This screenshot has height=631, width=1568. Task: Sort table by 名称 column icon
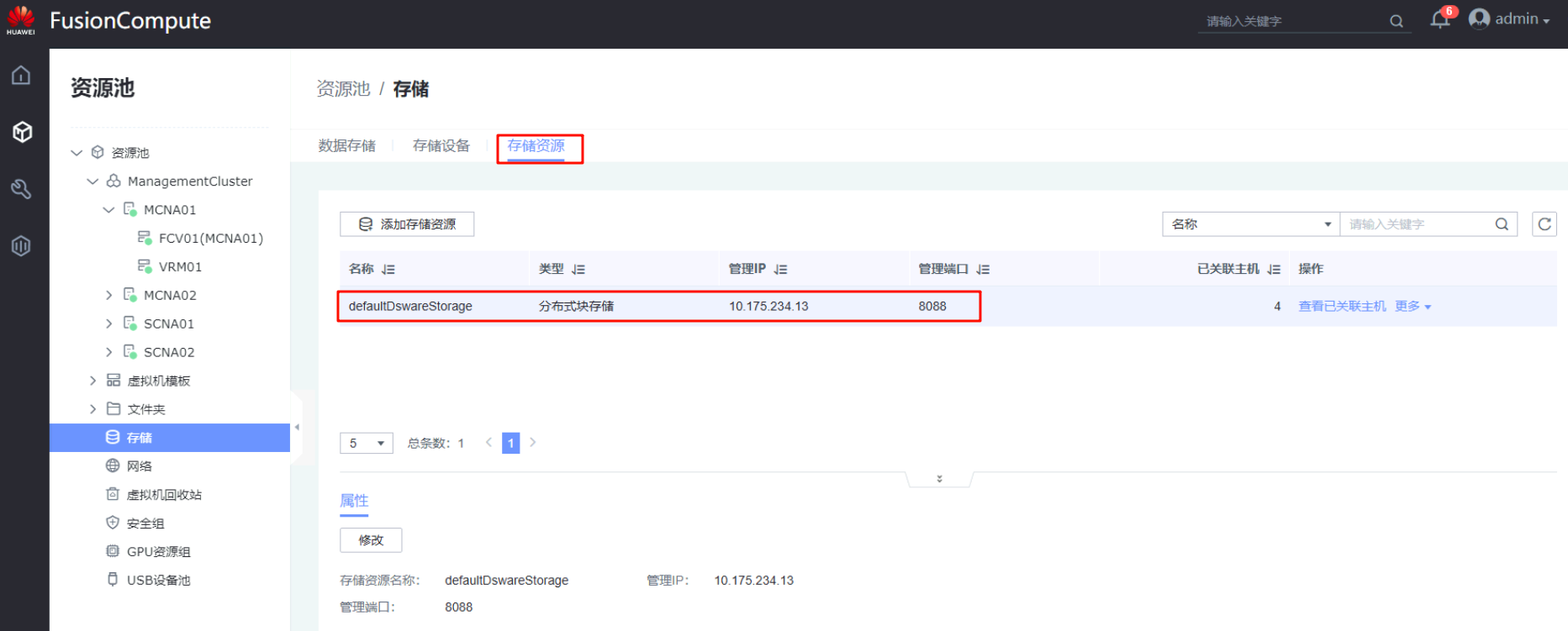(x=388, y=270)
